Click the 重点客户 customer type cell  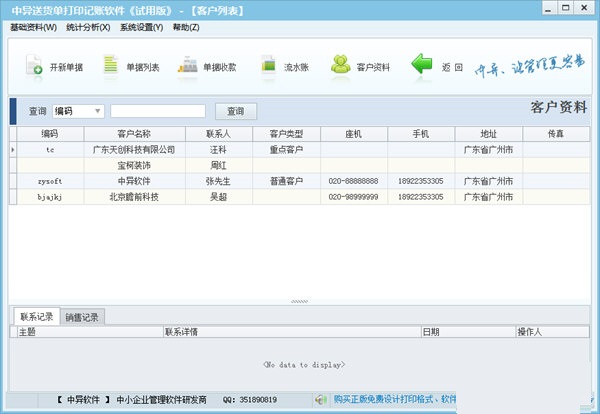click(286, 150)
